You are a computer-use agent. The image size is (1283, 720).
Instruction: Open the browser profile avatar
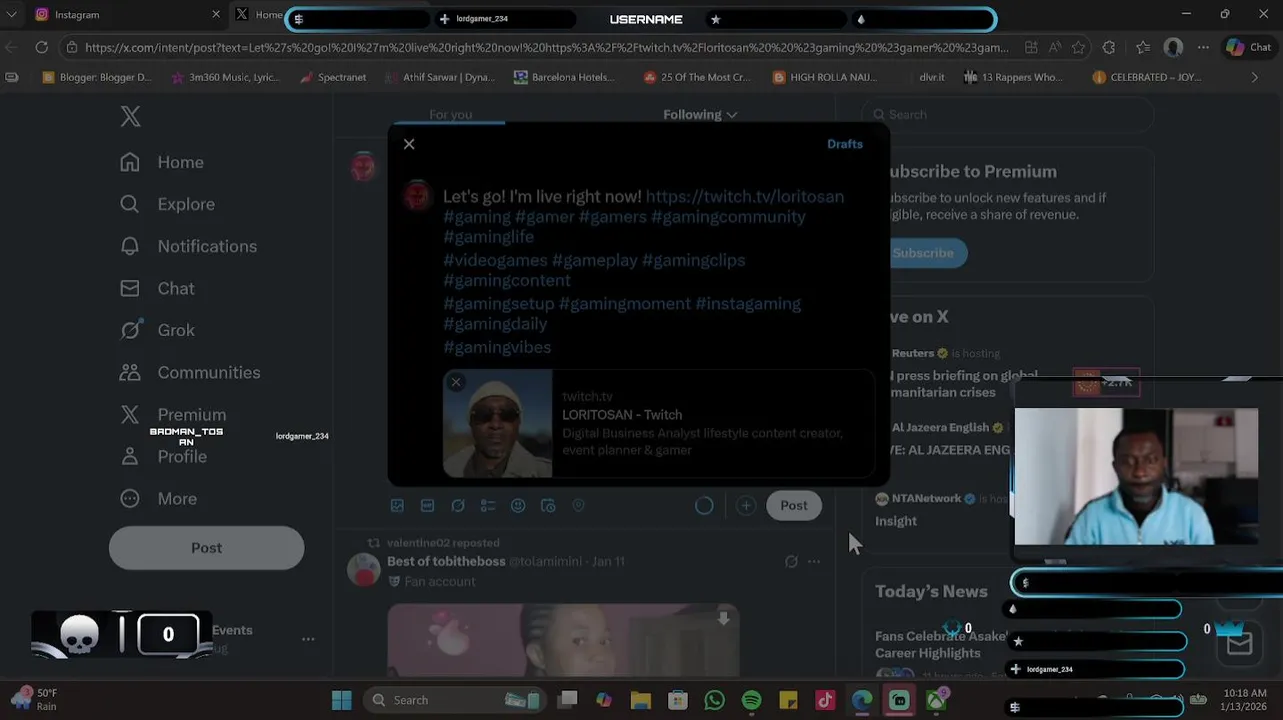1174,47
